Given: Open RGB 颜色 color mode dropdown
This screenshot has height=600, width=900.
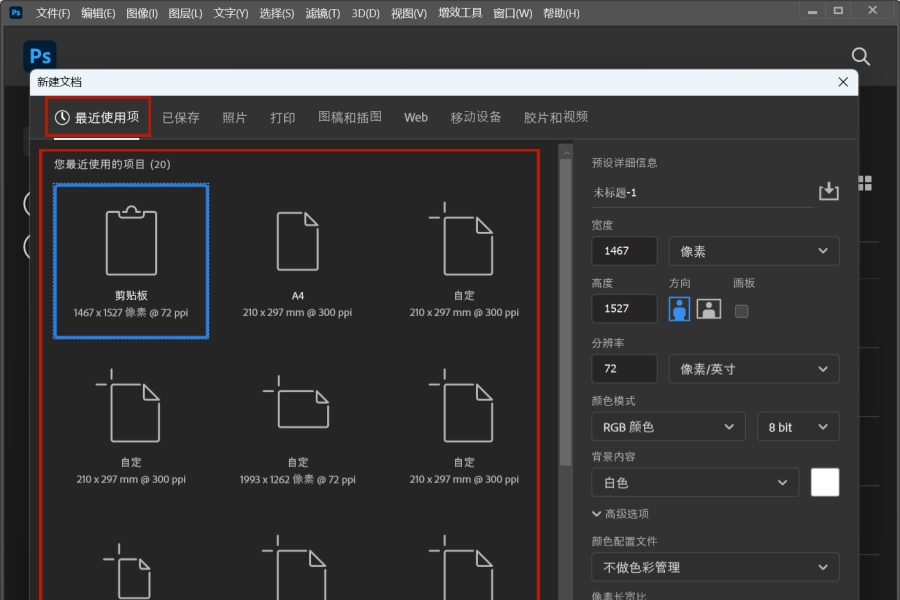Looking at the screenshot, I should pos(668,427).
